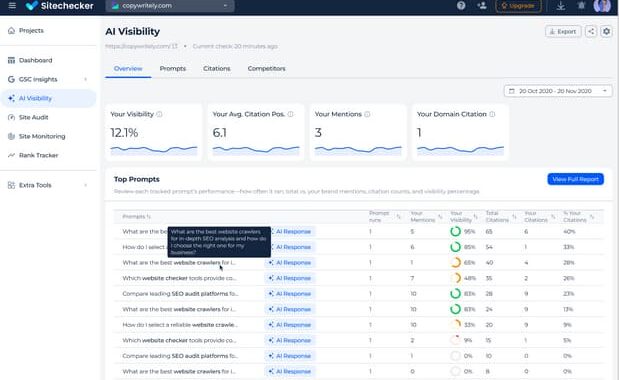Switch to the Prompts tab
The width and height of the screenshot is (619, 380).
click(173, 68)
